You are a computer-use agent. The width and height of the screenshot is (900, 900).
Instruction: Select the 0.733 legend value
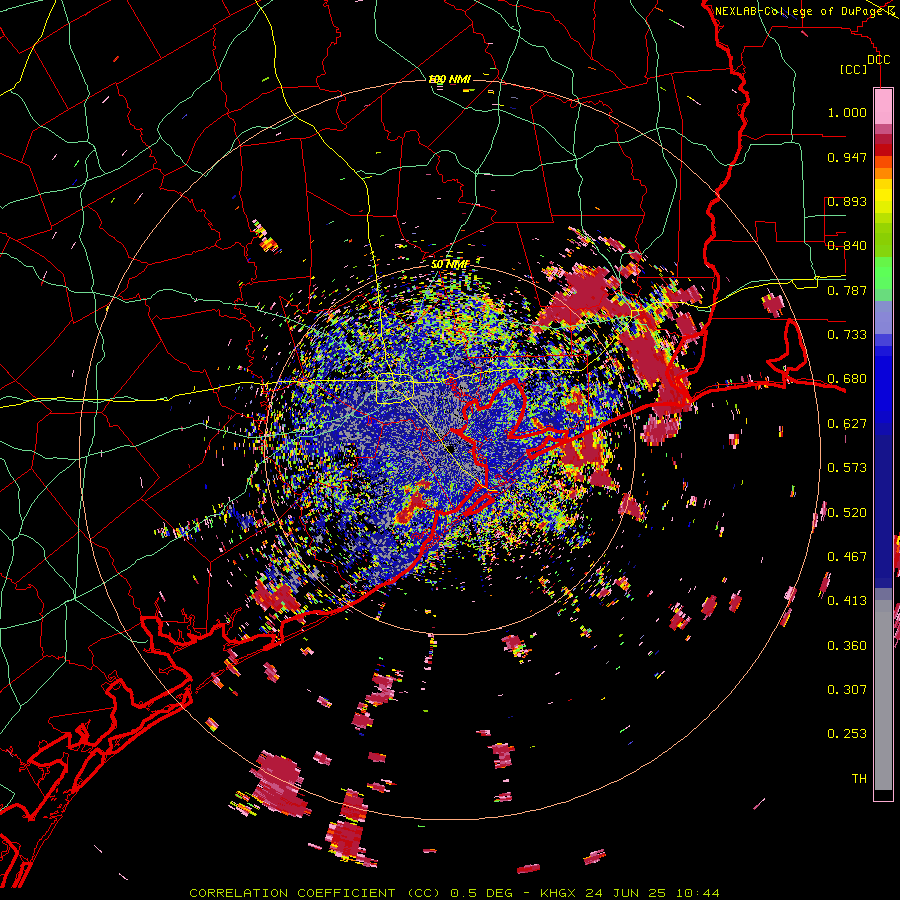[x=847, y=335]
